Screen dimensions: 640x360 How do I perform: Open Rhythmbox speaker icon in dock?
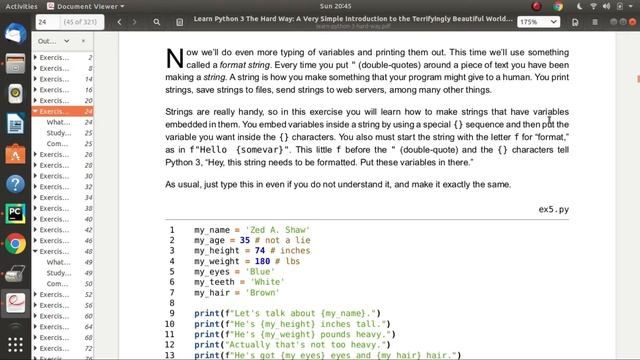(x=15, y=93)
